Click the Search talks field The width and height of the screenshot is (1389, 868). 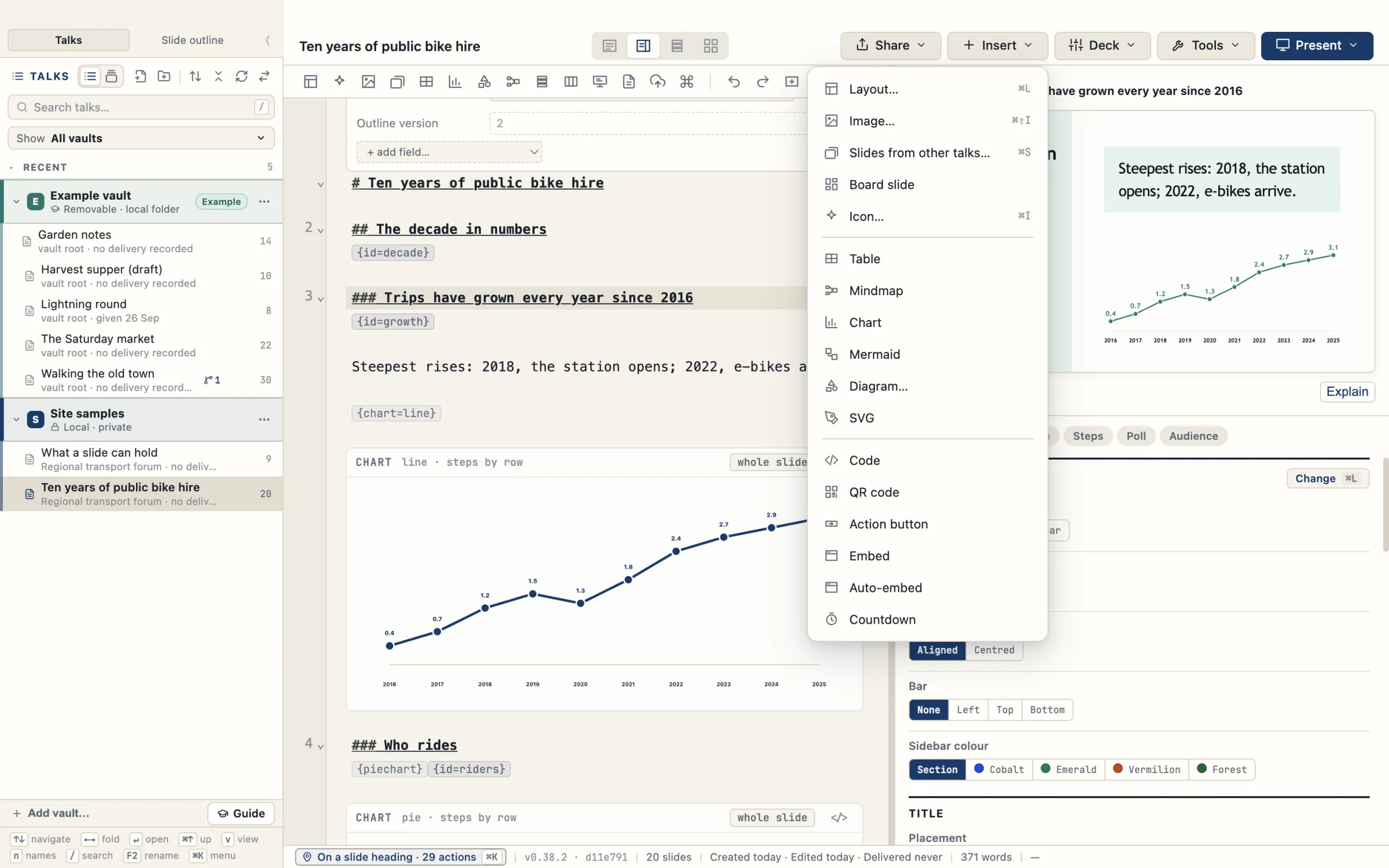[141, 107]
